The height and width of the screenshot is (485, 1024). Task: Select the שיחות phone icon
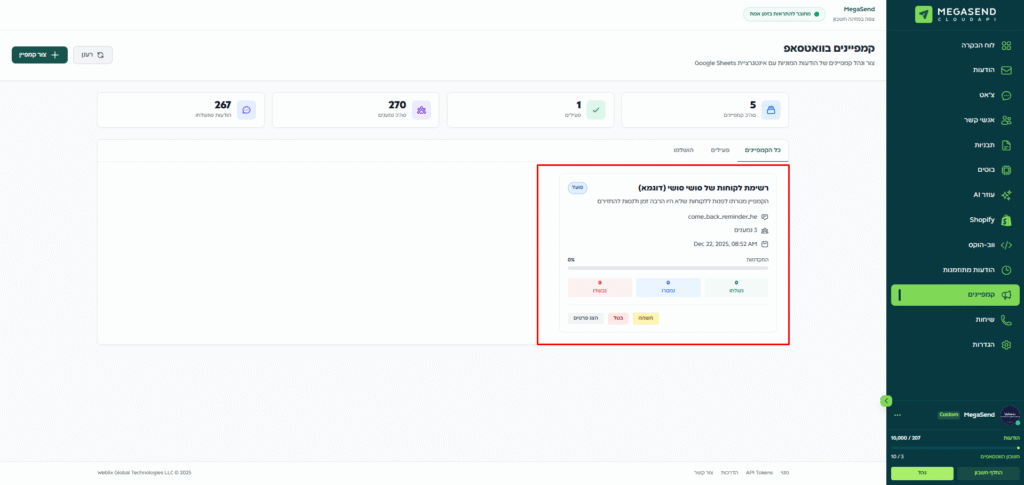click(x=1007, y=319)
